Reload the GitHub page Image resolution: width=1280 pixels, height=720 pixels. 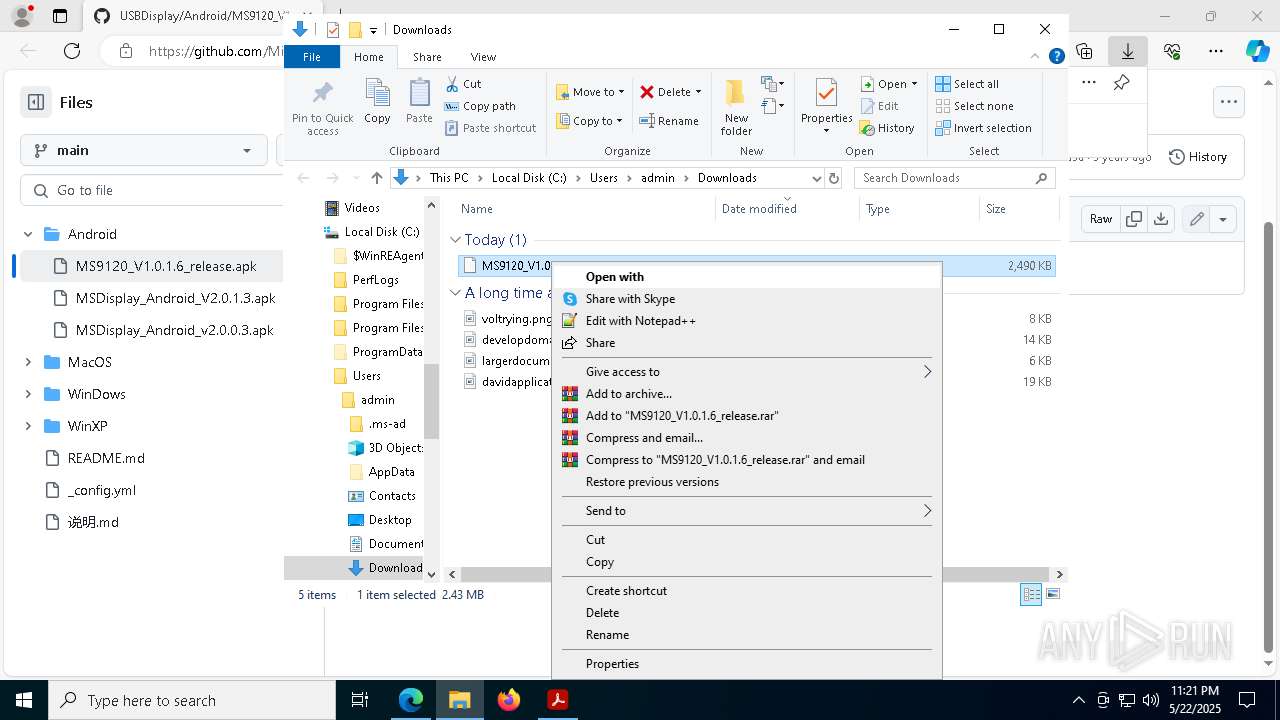[x=72, y=51]
